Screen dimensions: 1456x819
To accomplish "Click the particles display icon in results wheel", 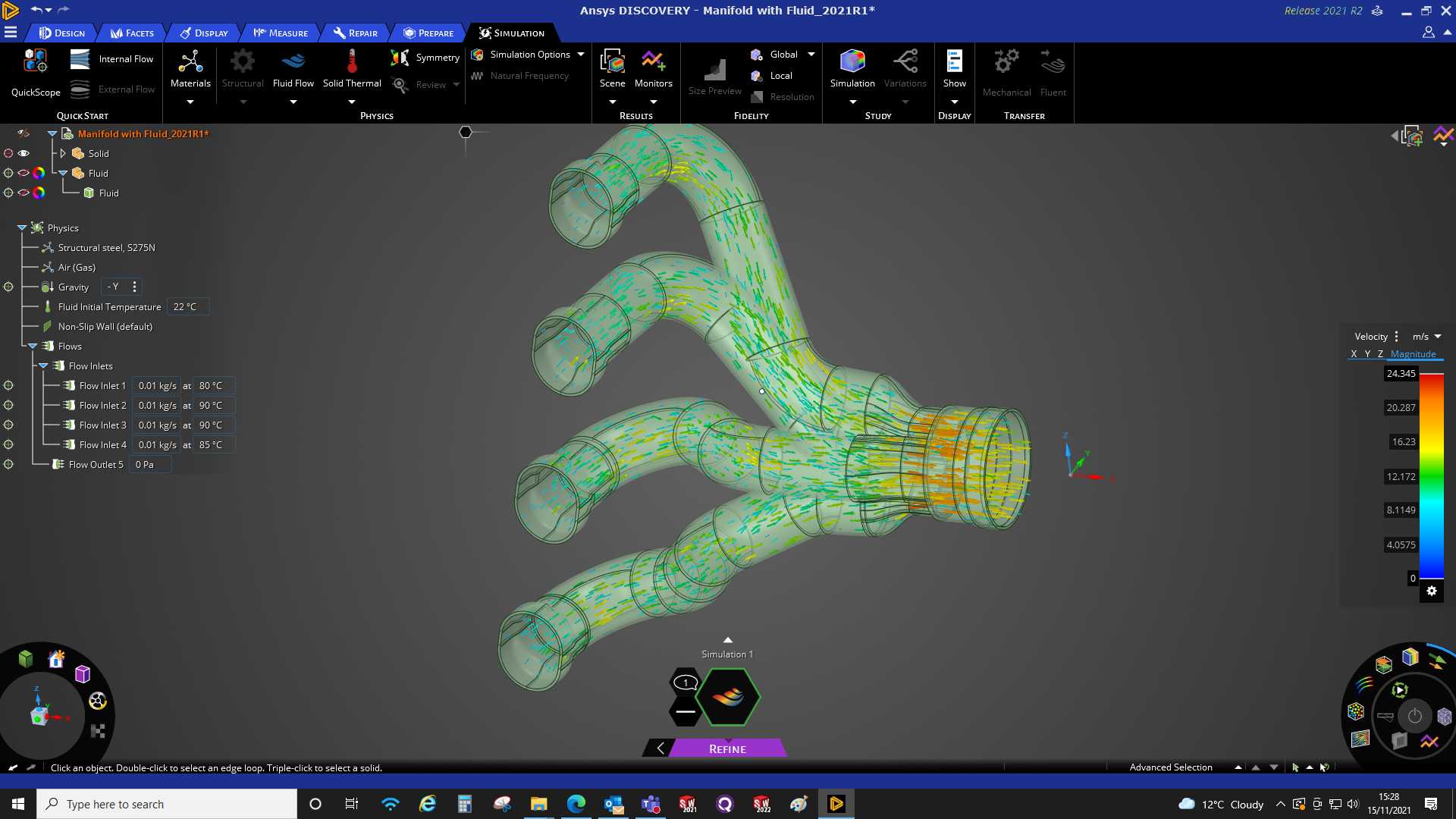I will tap(1356, 712).
